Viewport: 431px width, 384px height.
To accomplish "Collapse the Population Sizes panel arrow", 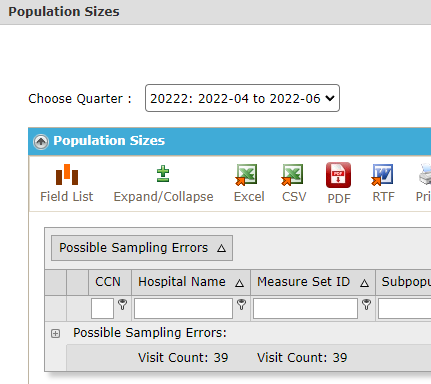I will pyautogui.click(x=41, y=142).
